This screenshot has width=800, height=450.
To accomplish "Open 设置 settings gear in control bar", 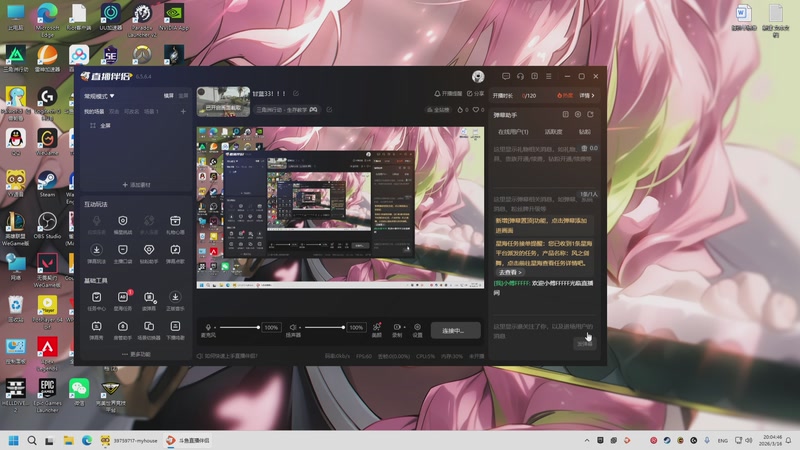I will (x=417, y=330).
